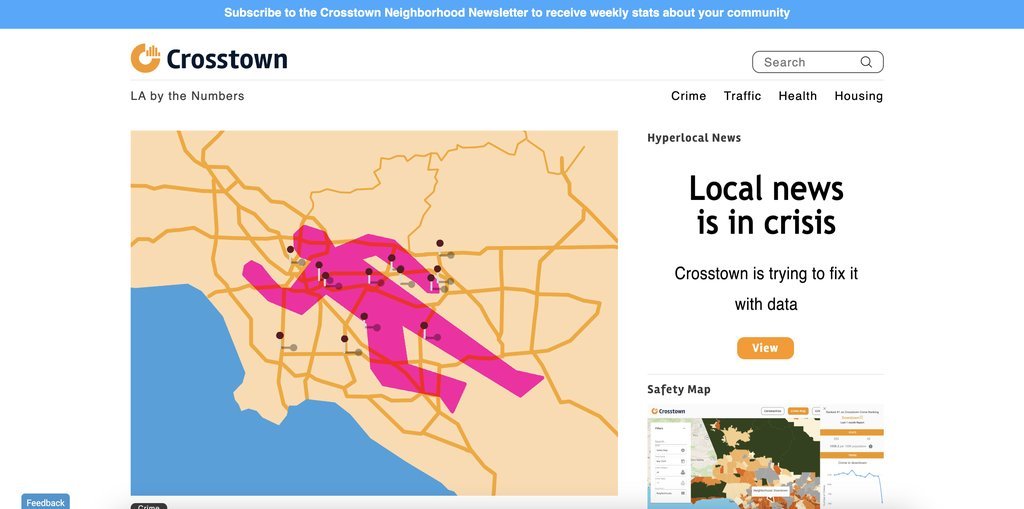
Task: Click "Crosstown is trying to fix it" text
Action: click(765, 273)
